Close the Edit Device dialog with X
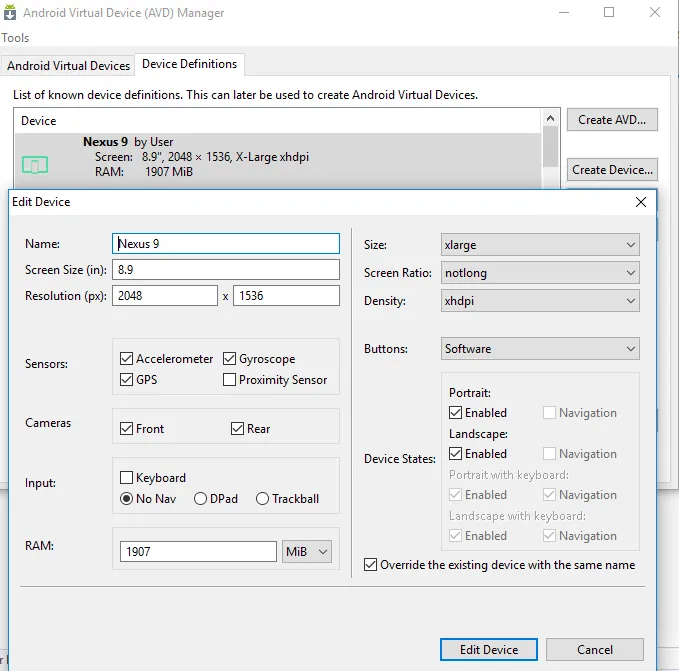The image size is (679, 671). (640, 202)
